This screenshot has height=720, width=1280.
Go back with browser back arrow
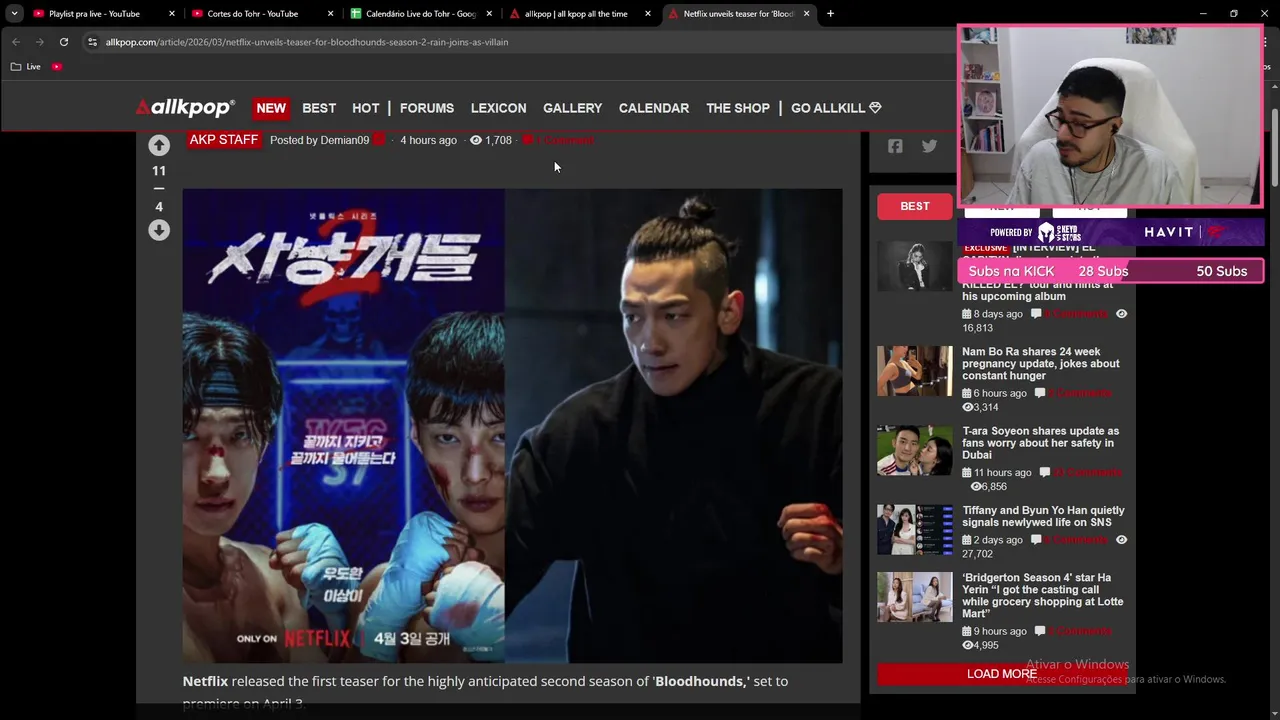[16, 42]
